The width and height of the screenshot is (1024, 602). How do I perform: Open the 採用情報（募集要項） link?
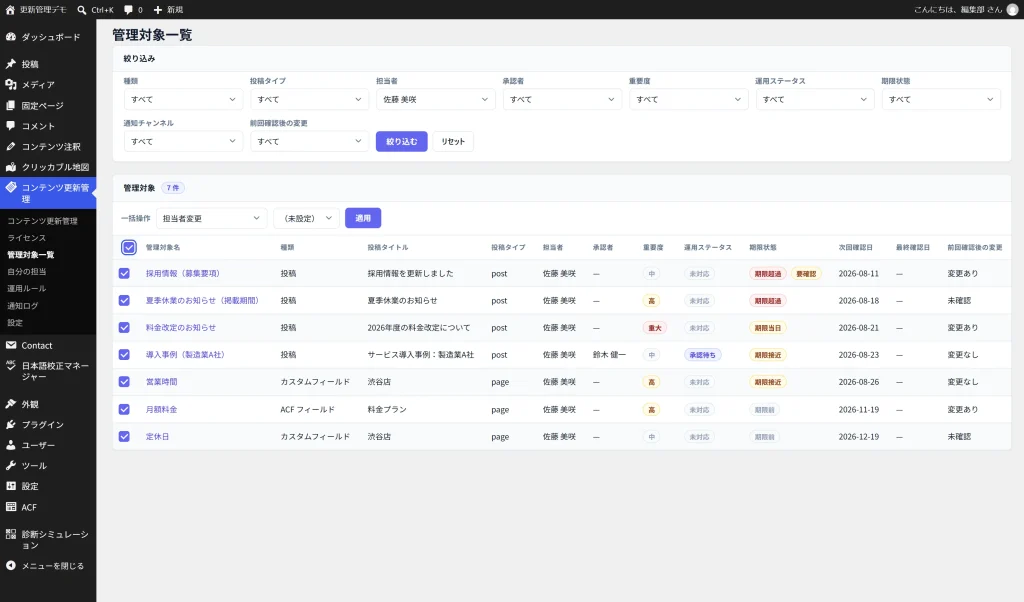183,274
